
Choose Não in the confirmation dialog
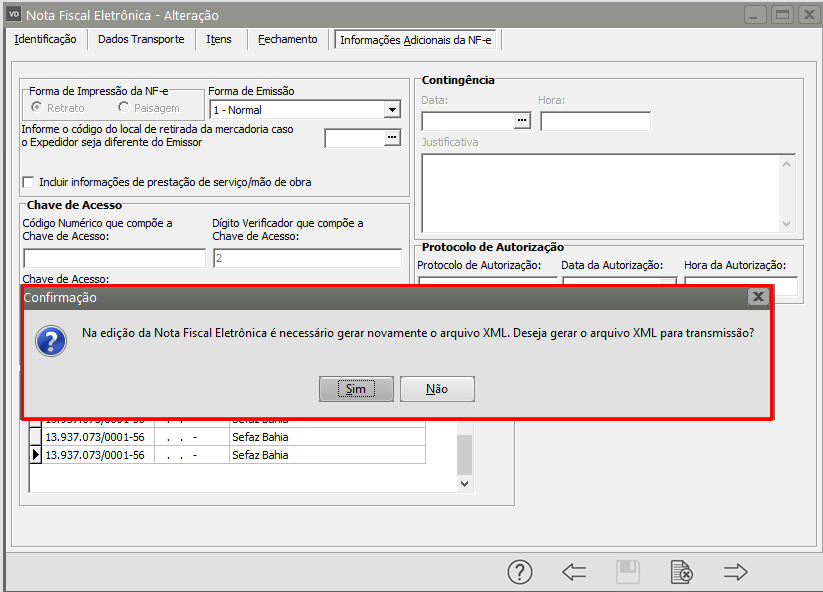tap(437, 389)
